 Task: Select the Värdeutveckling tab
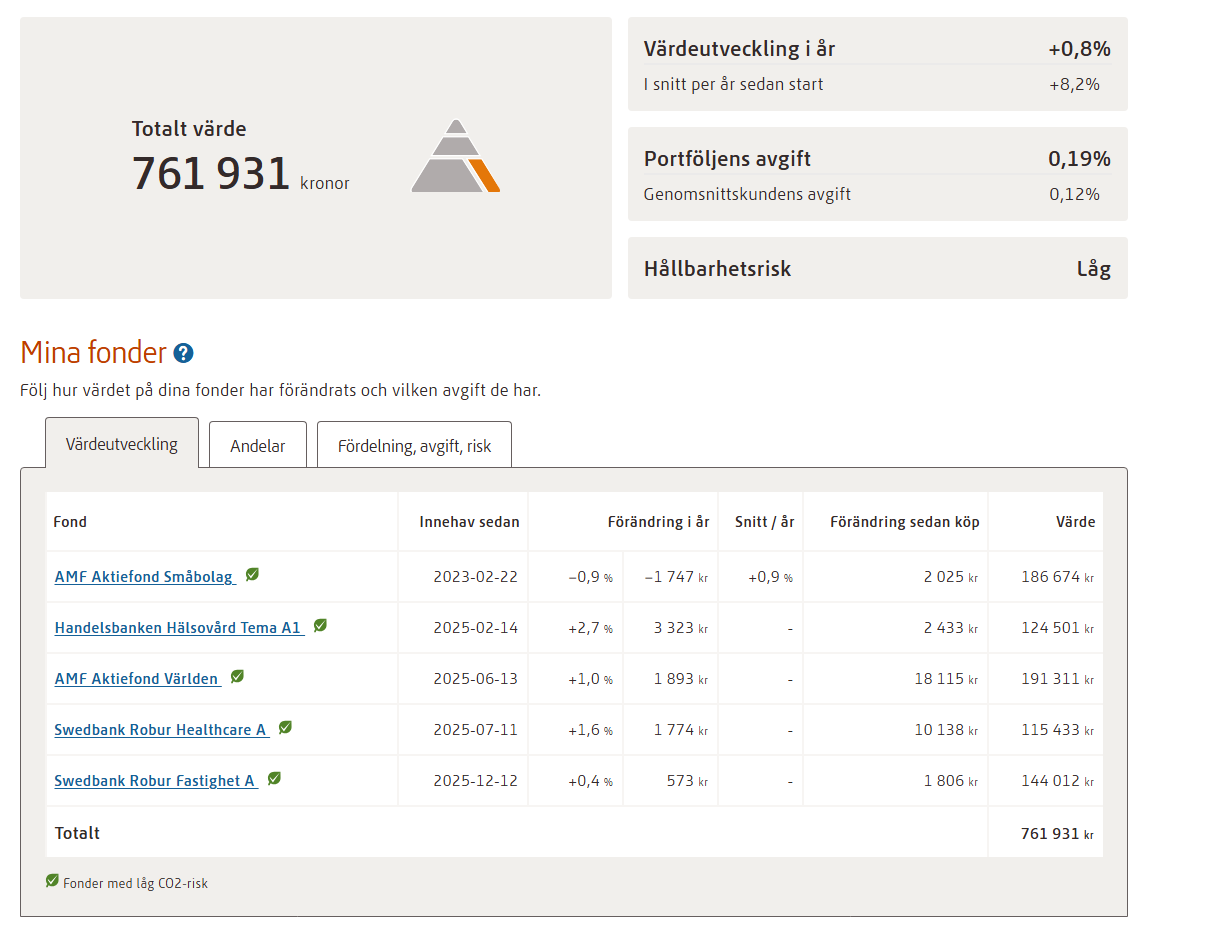pos(122,444)
